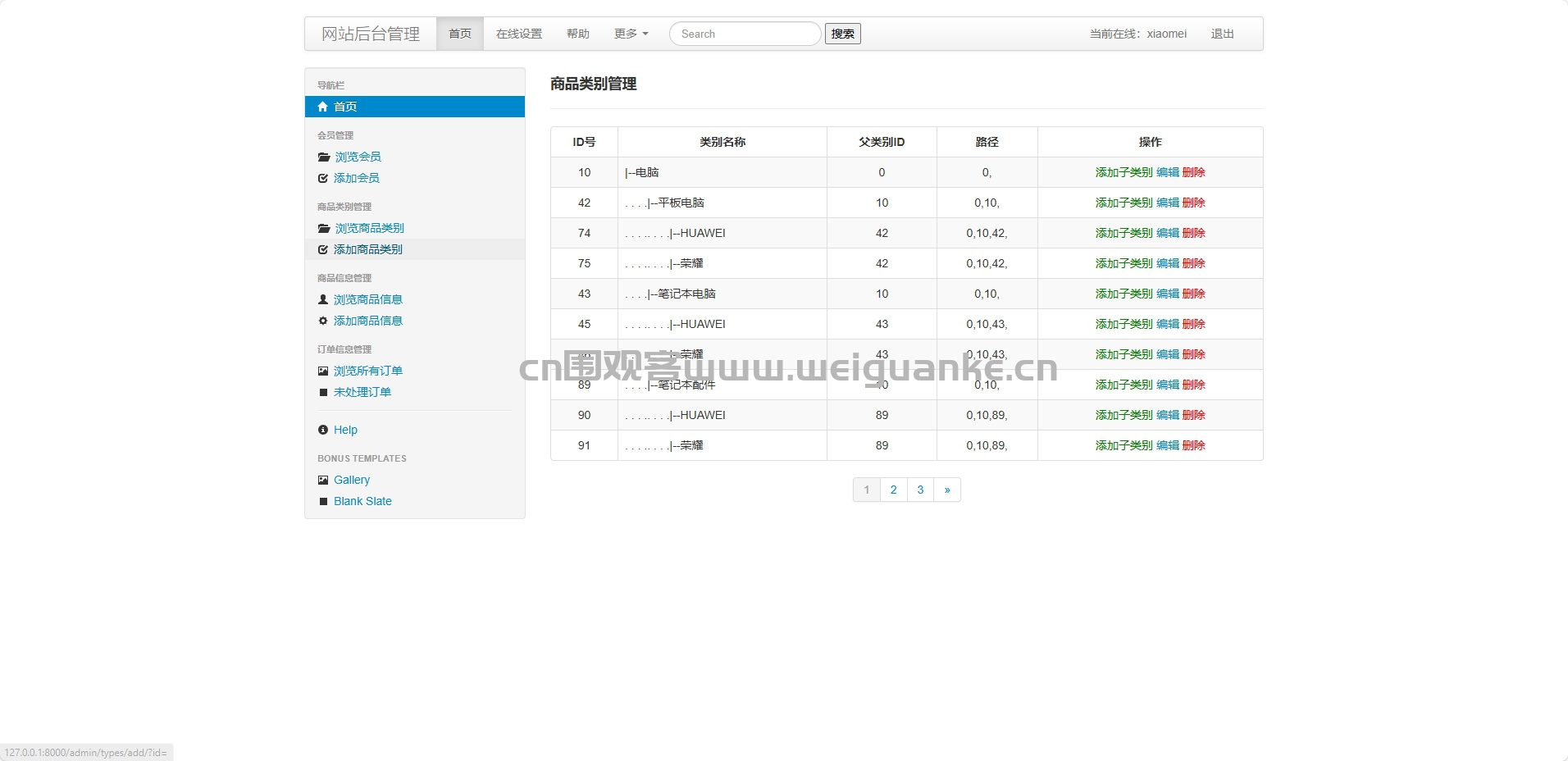Click 删除 for ID 74 HUAWEI row

(1194, 233)
